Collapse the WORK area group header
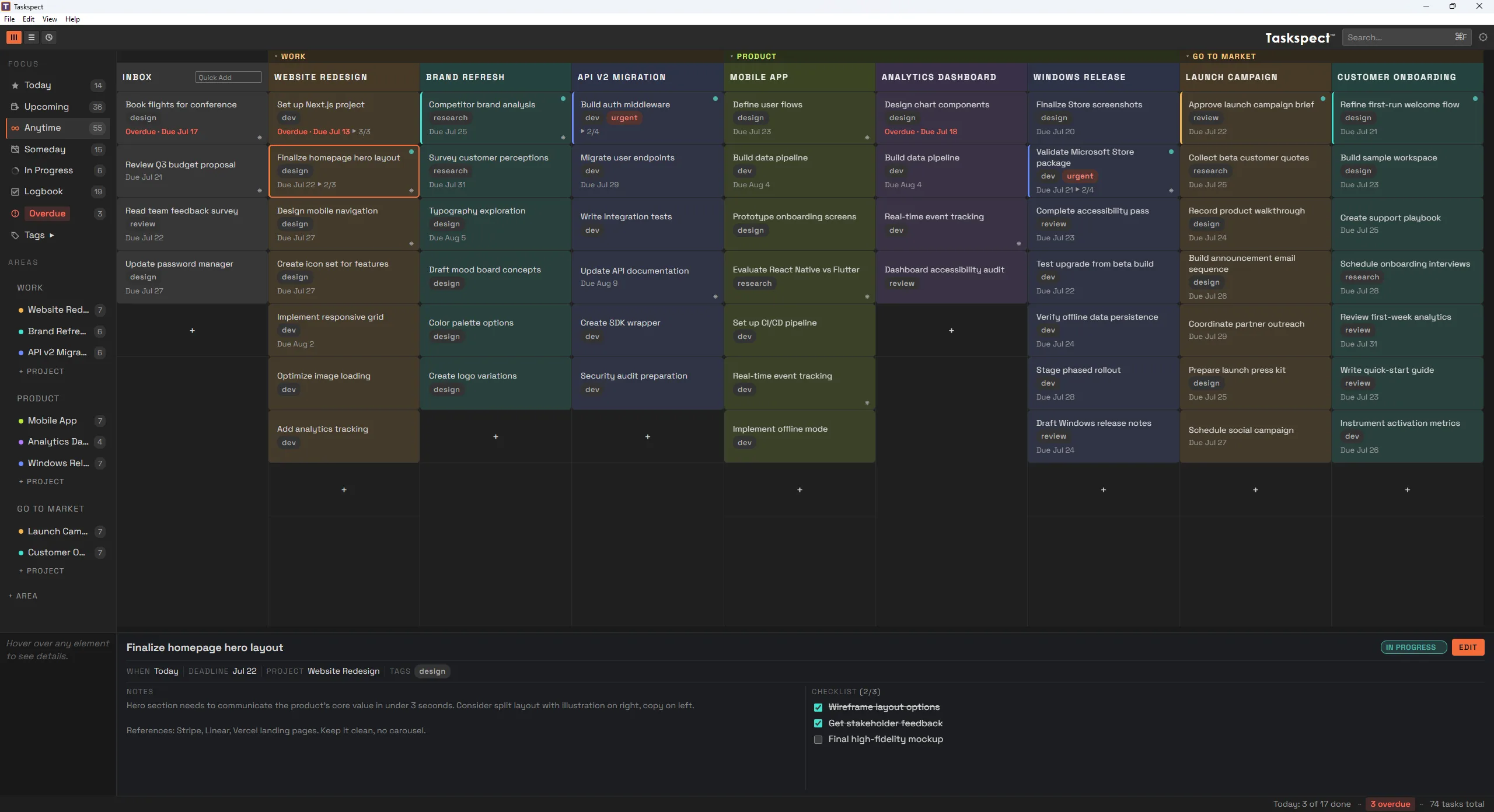 pos(290,57)
